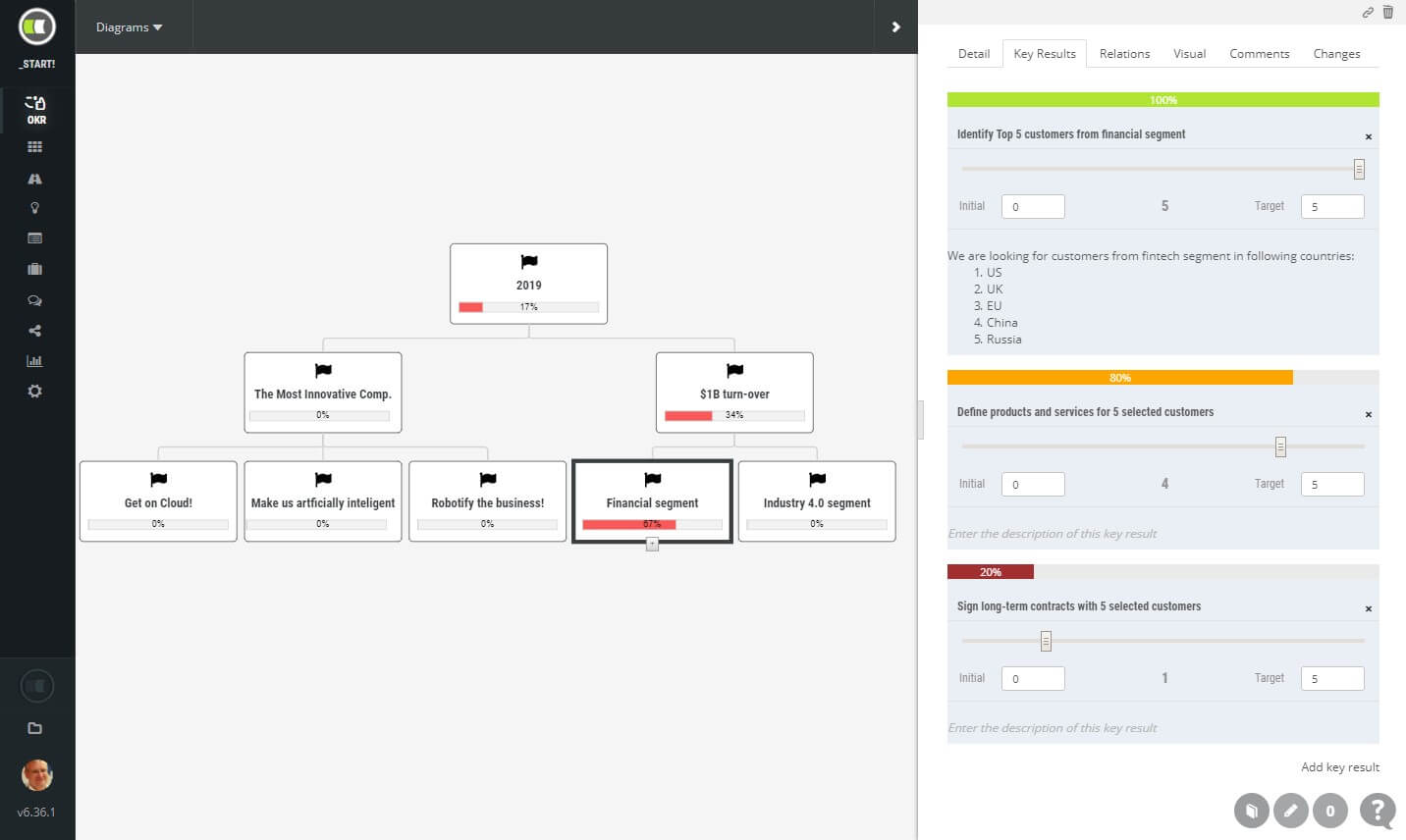Screen dimensions: 1406x840
Task: Open the folder icon in sidebar bottom
Action: point(35,728)
